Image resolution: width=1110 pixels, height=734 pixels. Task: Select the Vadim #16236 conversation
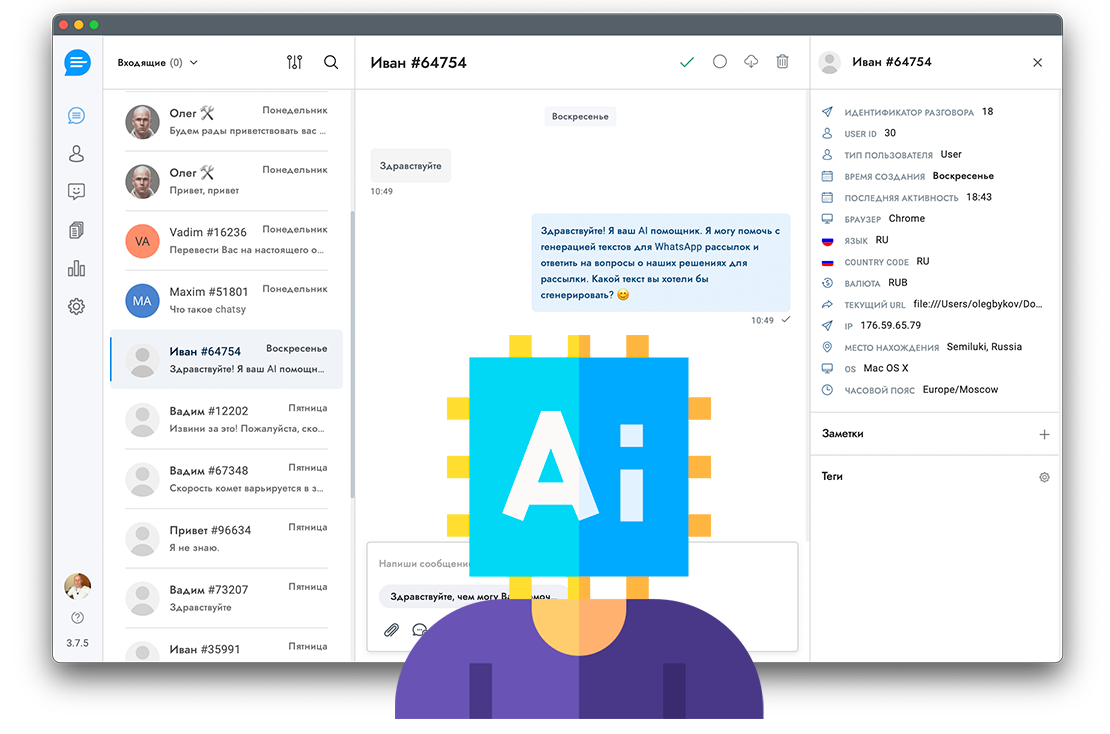227,240
